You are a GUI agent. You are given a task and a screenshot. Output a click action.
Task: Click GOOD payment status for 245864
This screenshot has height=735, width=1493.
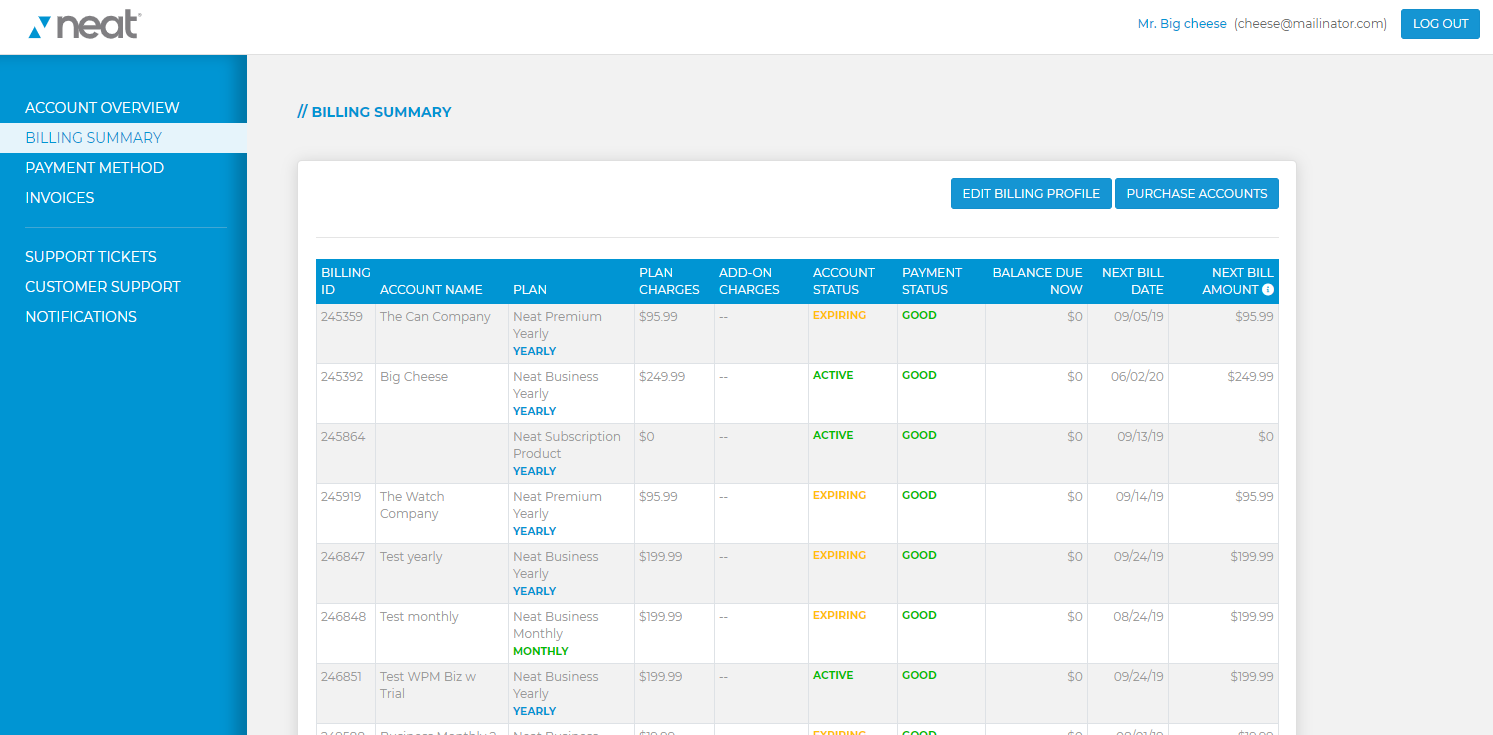[x=919, y=435]
